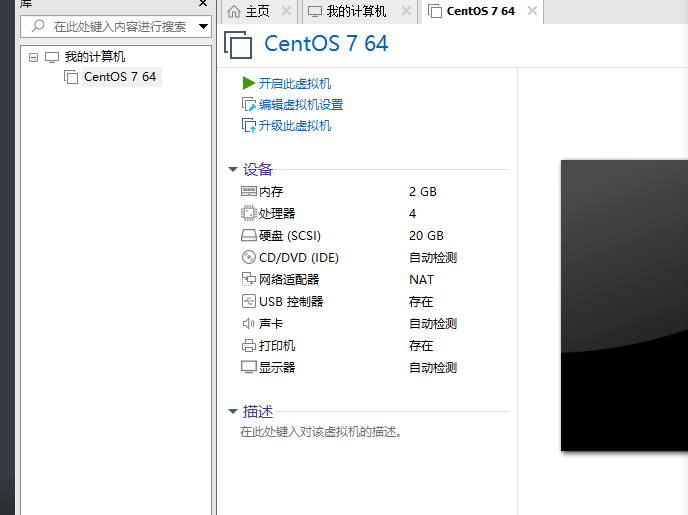Image resolution: width=688 pixels, height=515 pixels.
Task: Click the processor count value 4
Action: (412, 214)
